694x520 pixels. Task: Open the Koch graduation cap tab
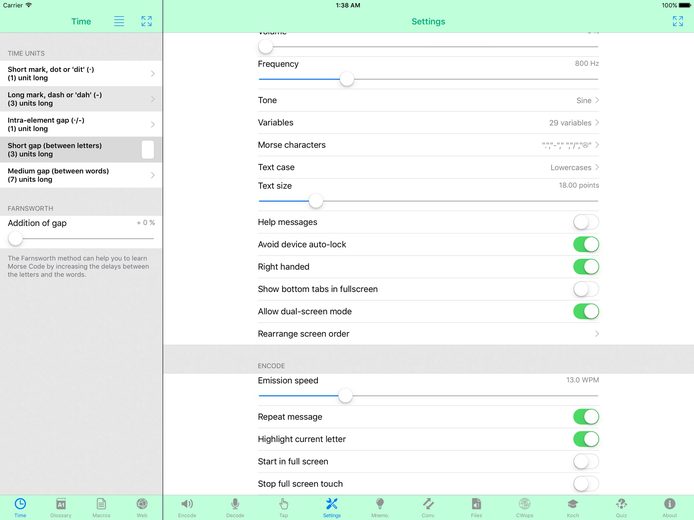[573, 507]
